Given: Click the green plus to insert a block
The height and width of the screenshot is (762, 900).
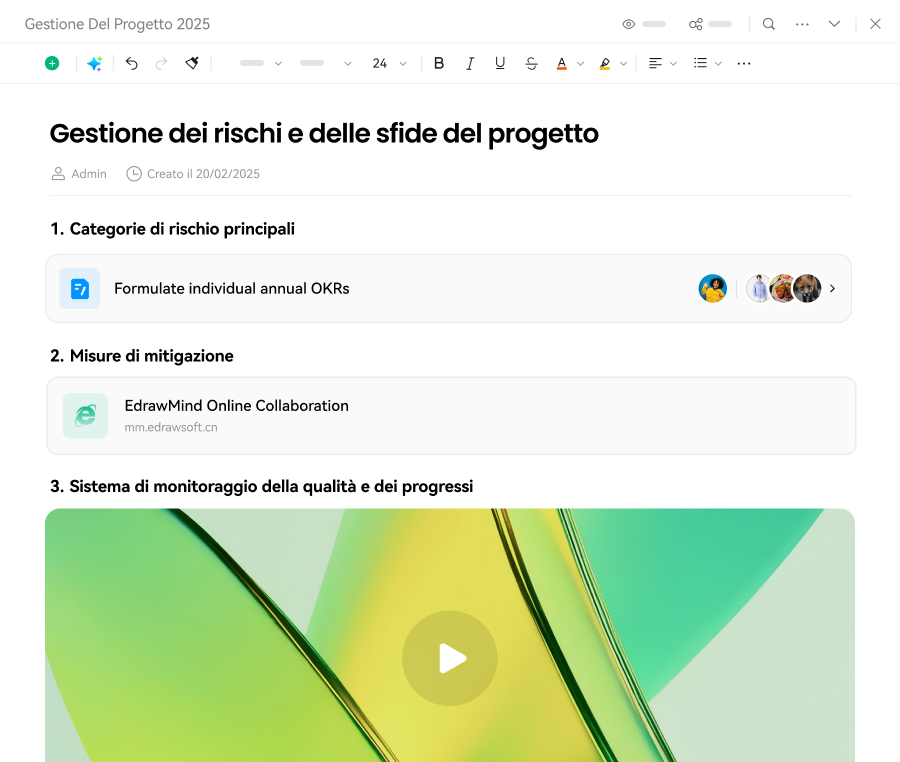Looking at the screenshot, I should tap(51, 62).
